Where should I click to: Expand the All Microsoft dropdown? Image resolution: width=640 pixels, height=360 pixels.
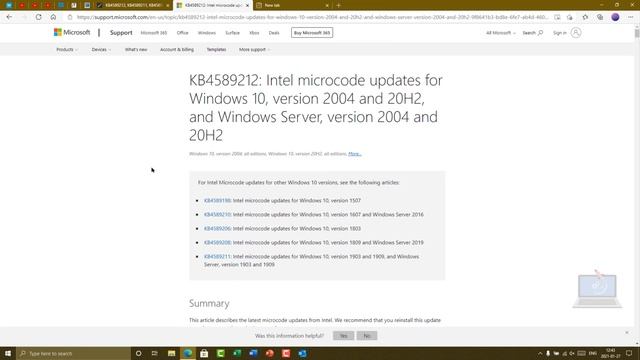click(500, 33)
